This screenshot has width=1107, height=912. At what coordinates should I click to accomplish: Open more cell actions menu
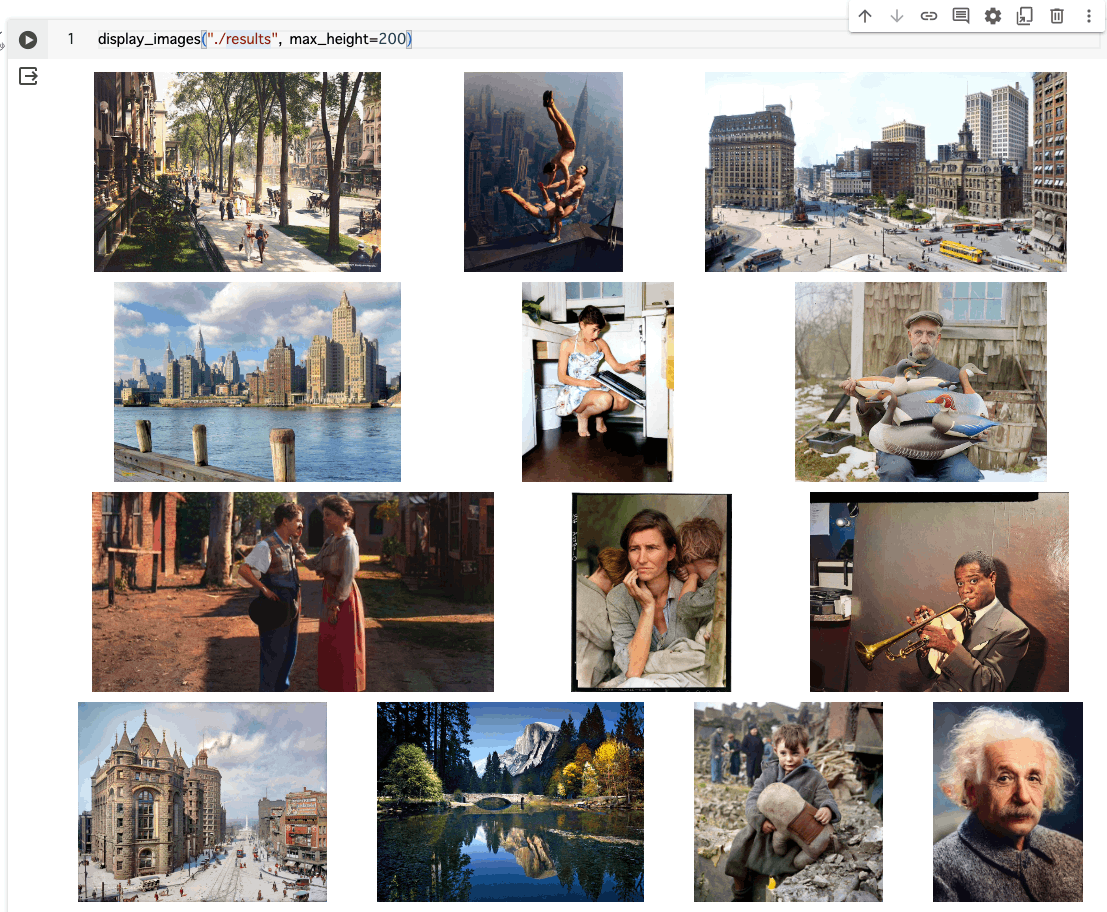1089,16
